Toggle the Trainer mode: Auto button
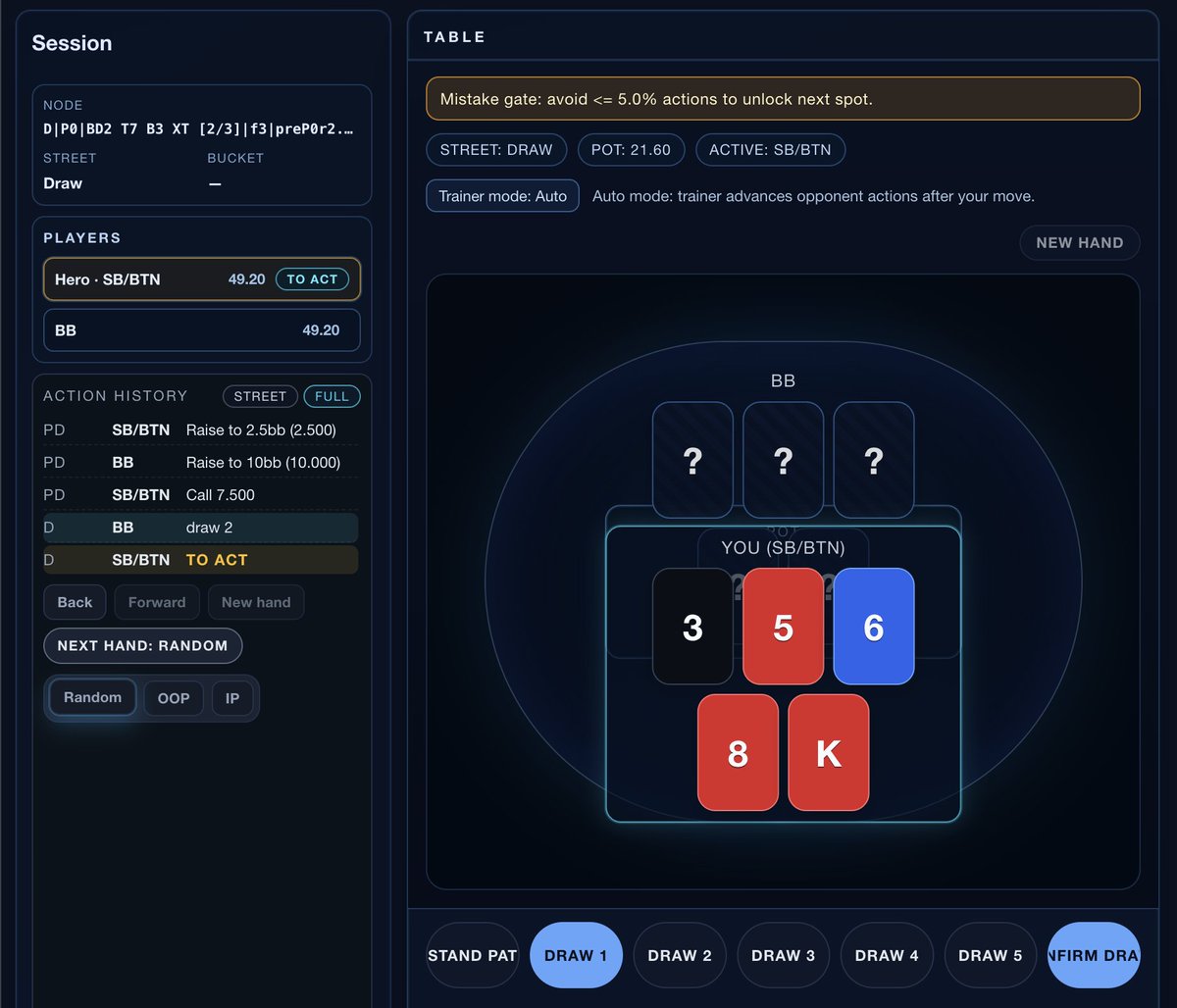 click(502, 196)
